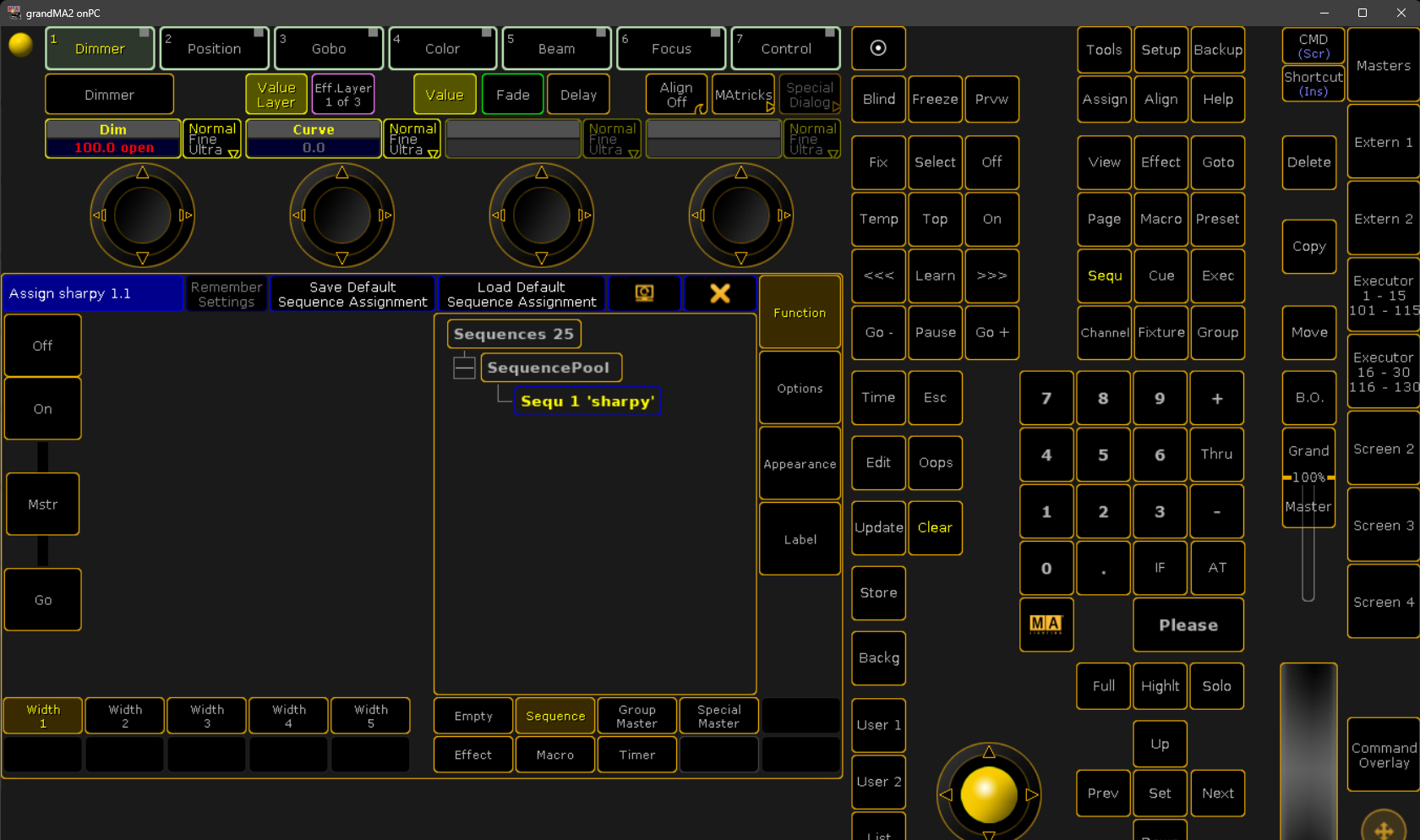Click the B.O. blackout key
The height and width of the screenshot is (840, 1420).
click(x=1308, y=397)
